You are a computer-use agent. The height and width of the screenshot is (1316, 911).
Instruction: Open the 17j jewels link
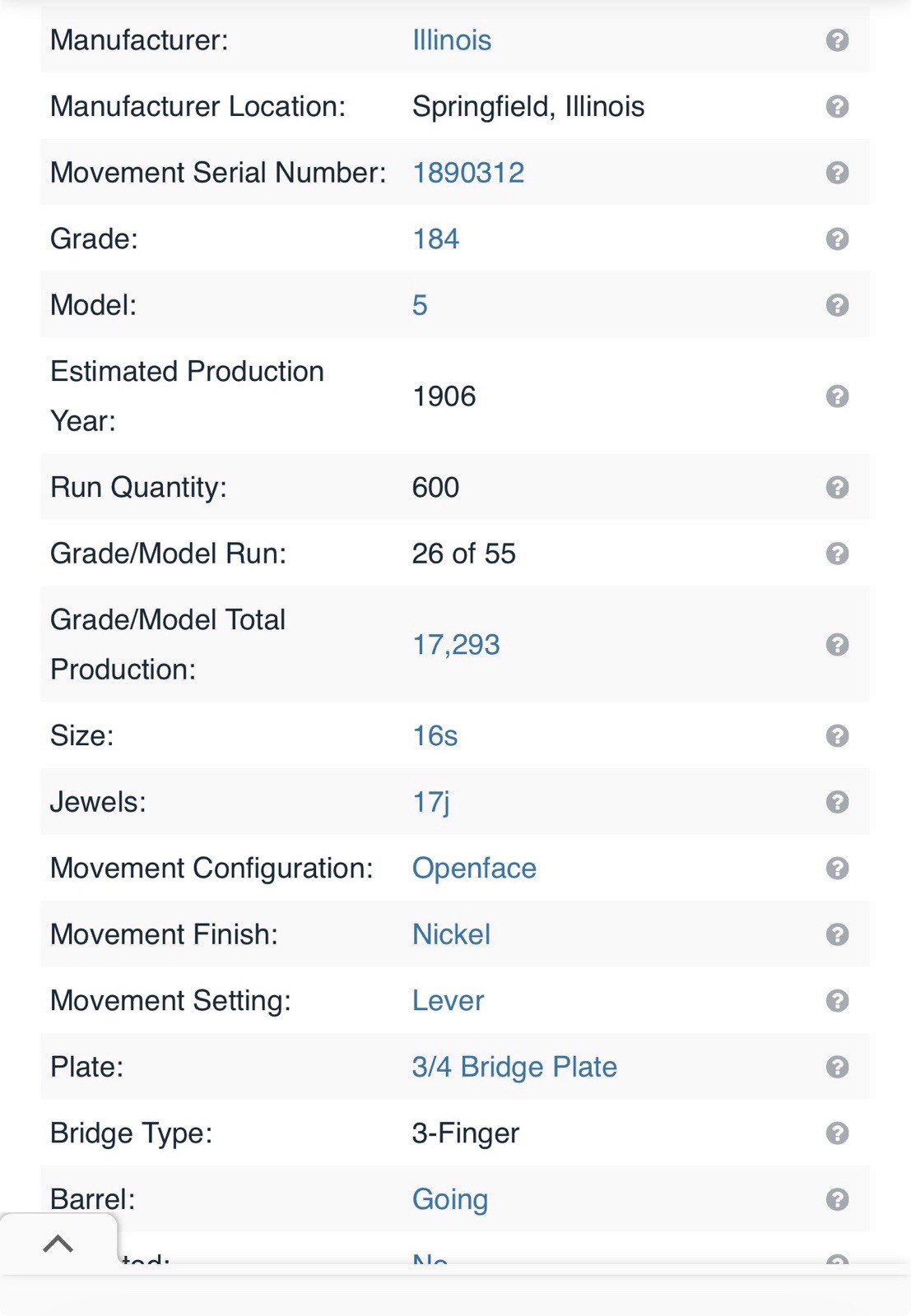[431, 802]
